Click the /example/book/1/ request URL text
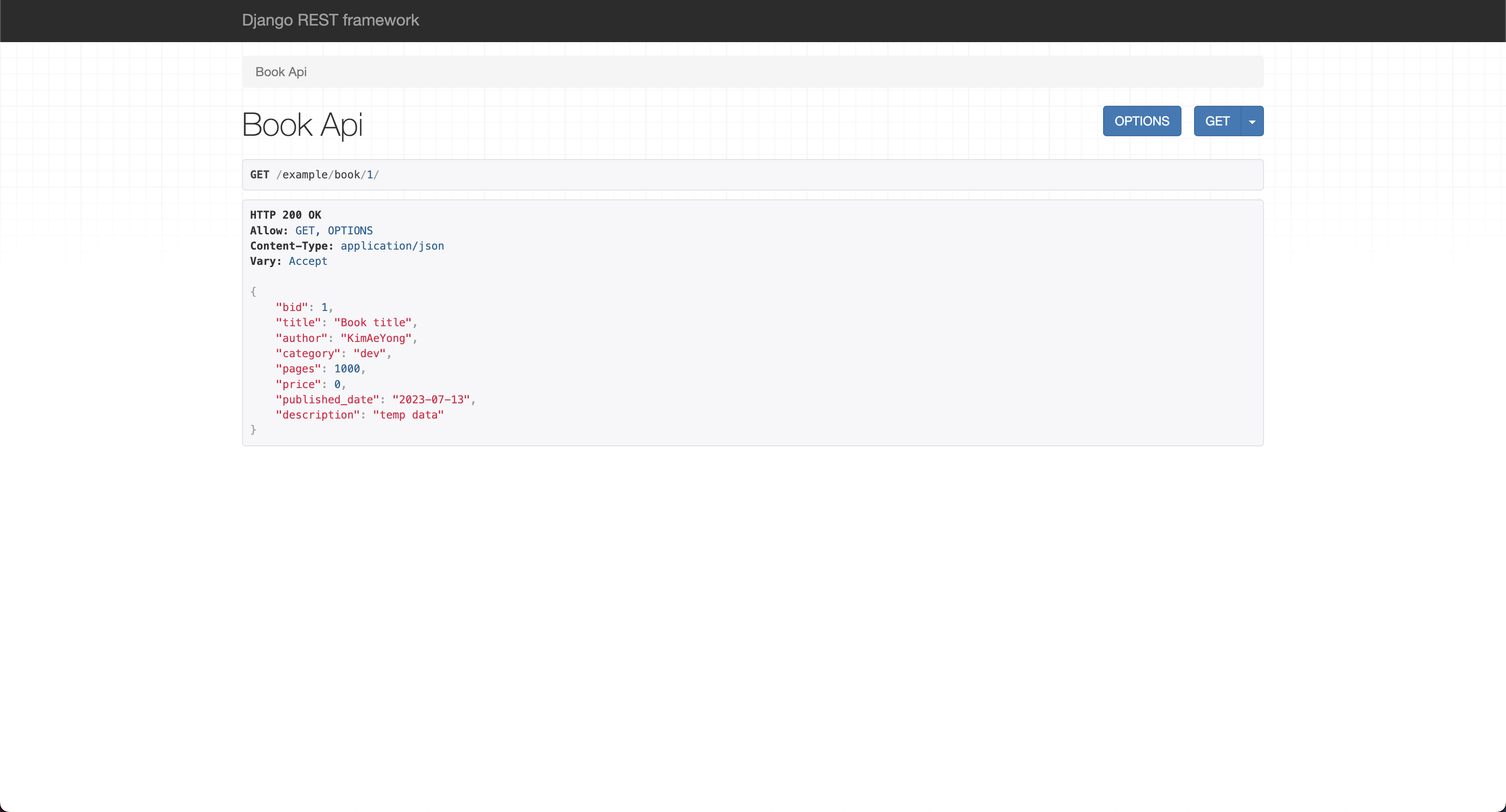The image size is (1506, 812). [x=327, y=175]
